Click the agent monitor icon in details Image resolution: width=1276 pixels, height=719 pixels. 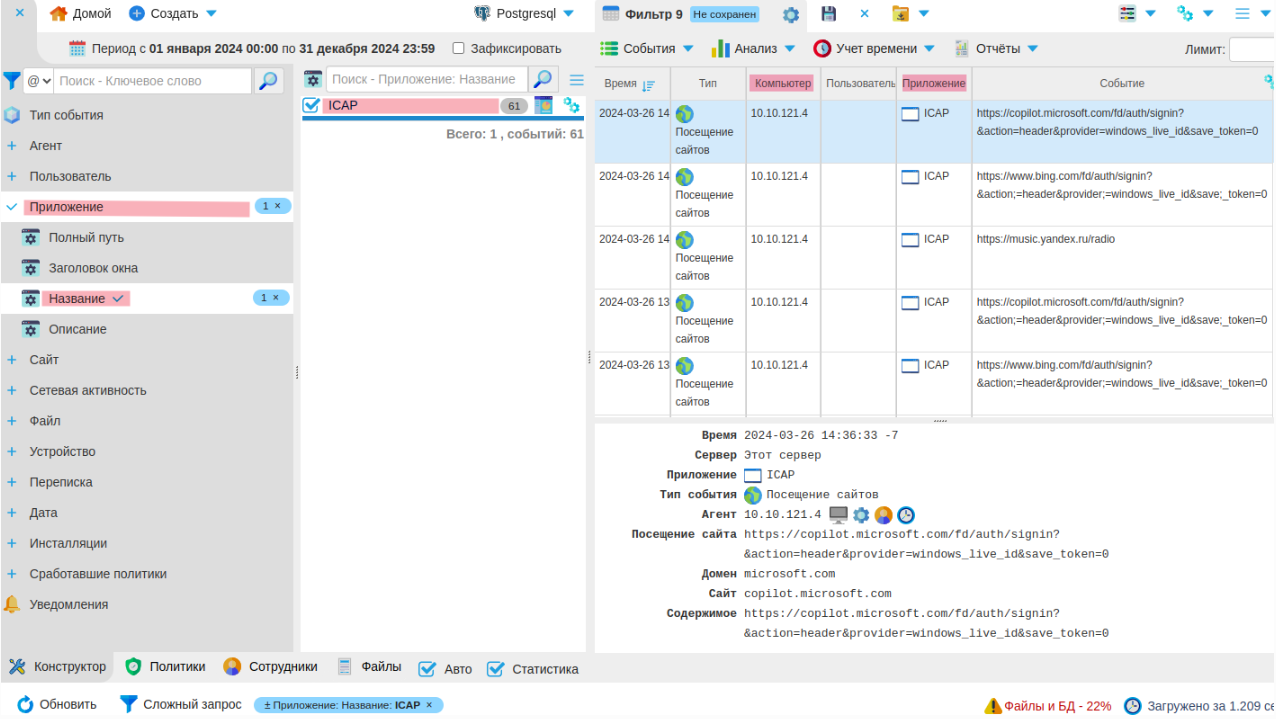[838, 515]
